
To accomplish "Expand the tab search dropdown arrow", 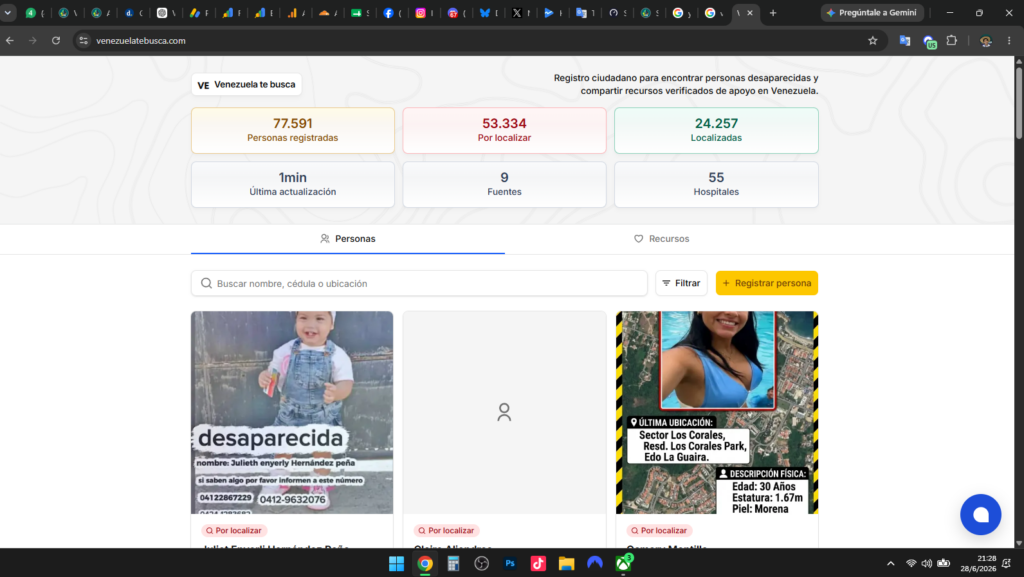I will point(8,13).
